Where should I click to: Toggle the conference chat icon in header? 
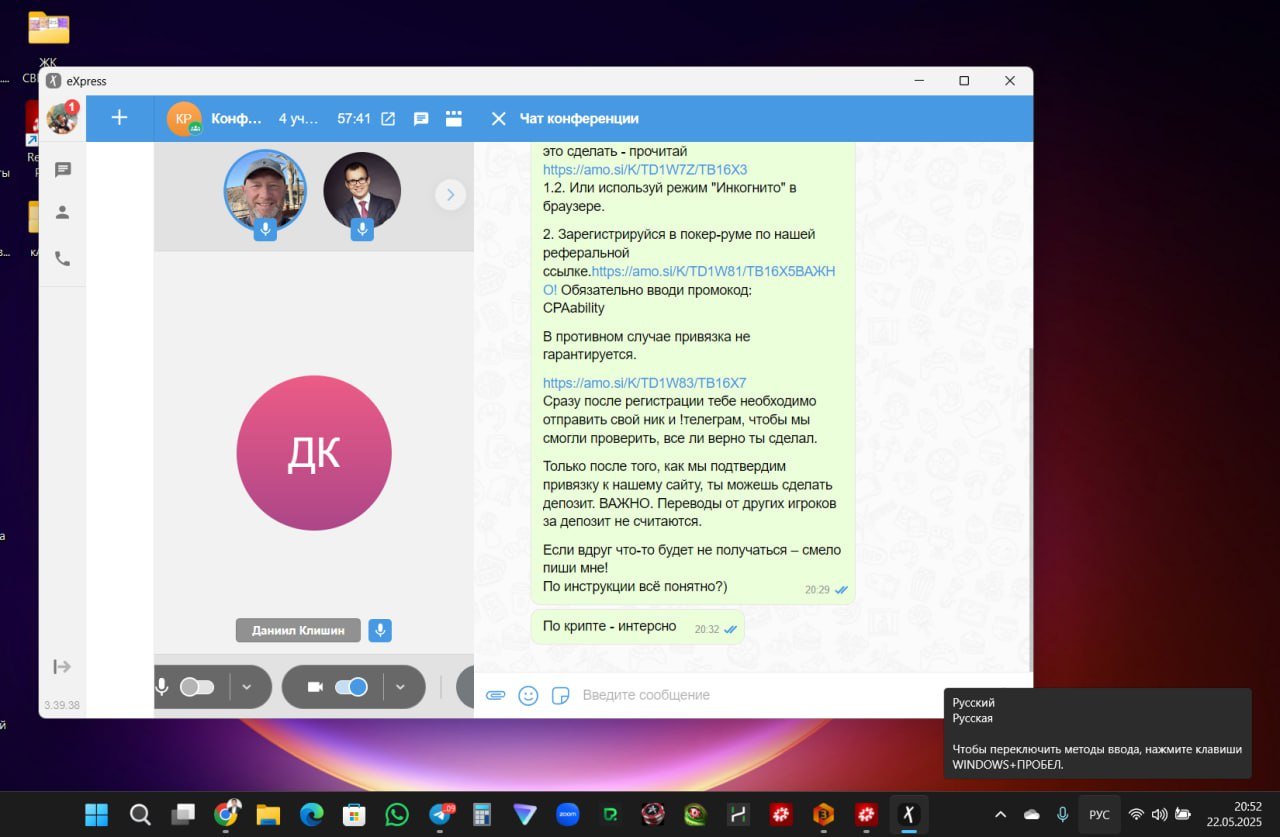click(421, 119)
